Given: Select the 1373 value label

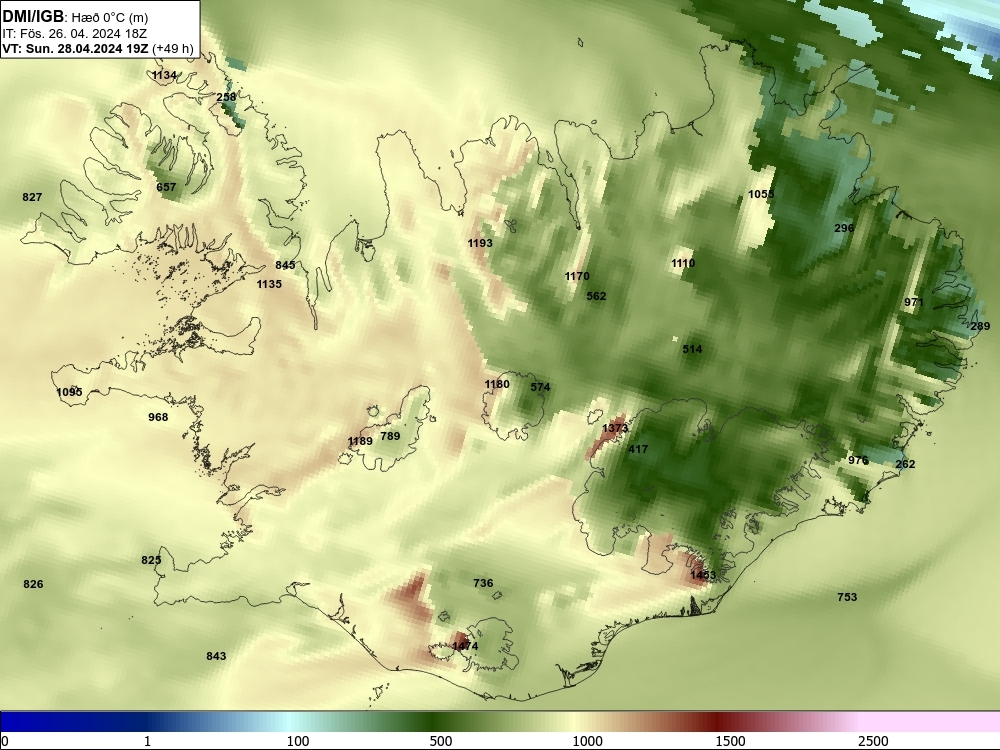Looking at the screenshot, I should (615, 429).
